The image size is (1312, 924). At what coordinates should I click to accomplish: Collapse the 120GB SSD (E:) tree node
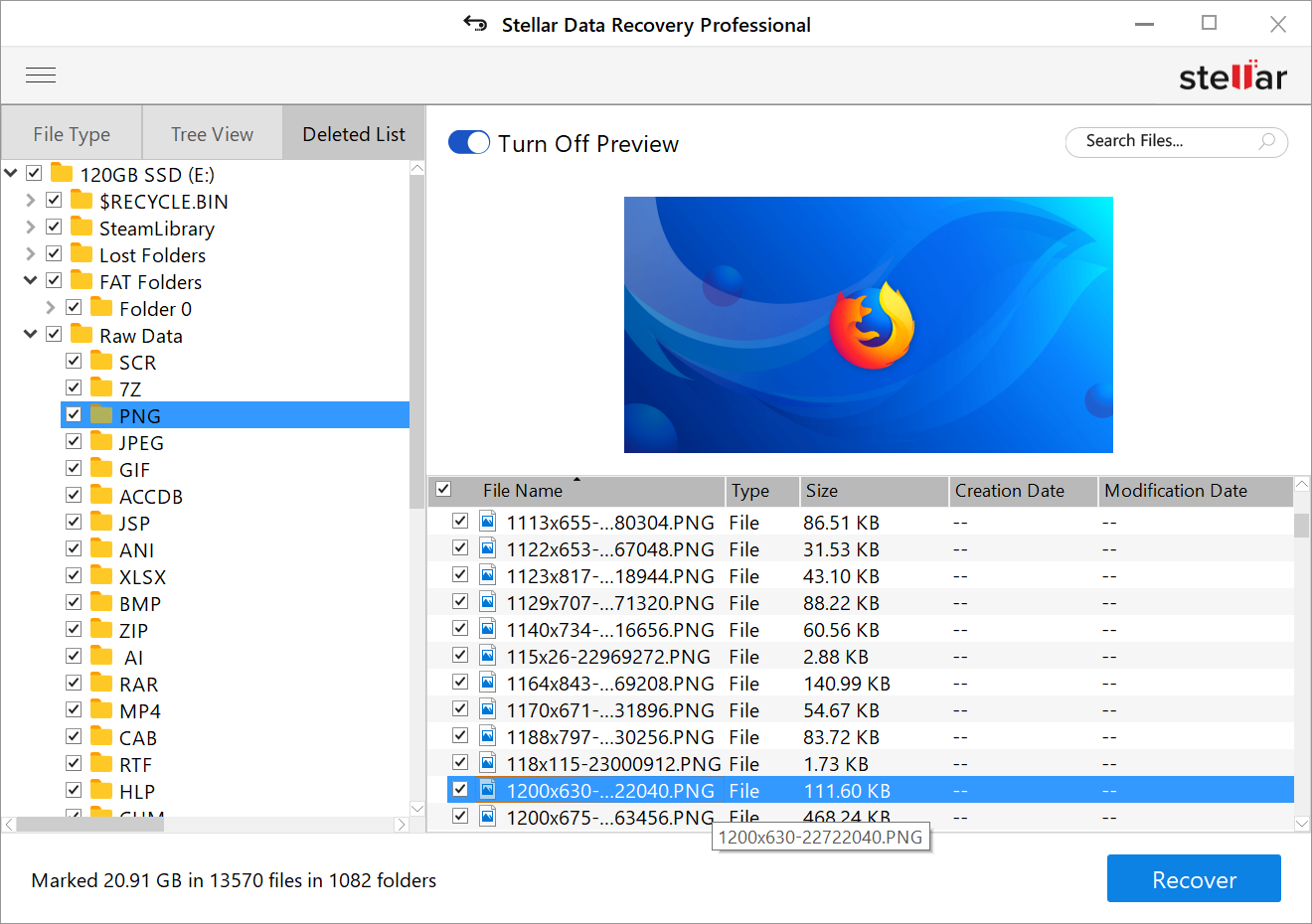tap(11, 174)
